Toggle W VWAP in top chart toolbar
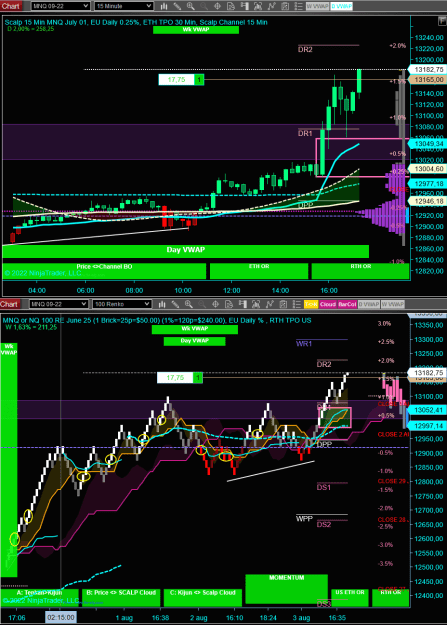The width and height of the screenshot is (447, 625). pos(317,6)
